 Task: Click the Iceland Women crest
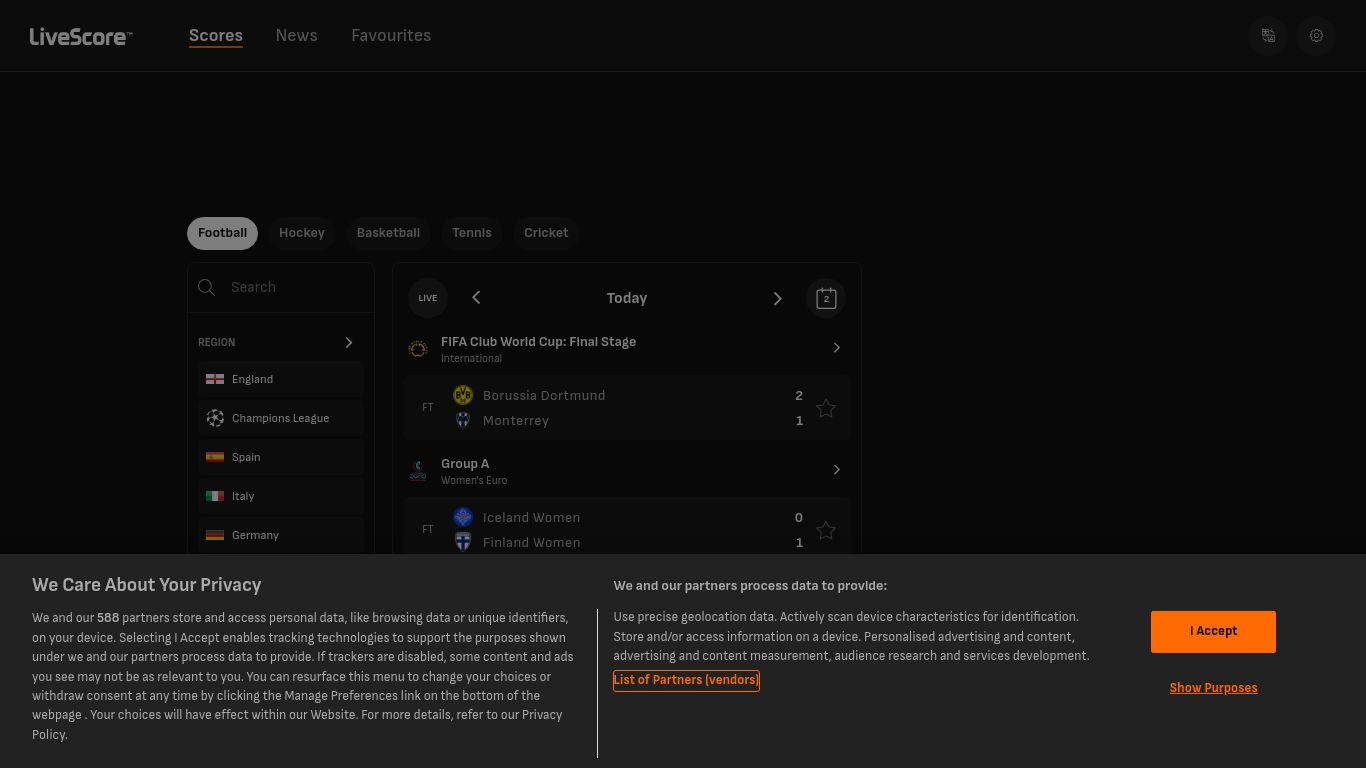[463, 517]
